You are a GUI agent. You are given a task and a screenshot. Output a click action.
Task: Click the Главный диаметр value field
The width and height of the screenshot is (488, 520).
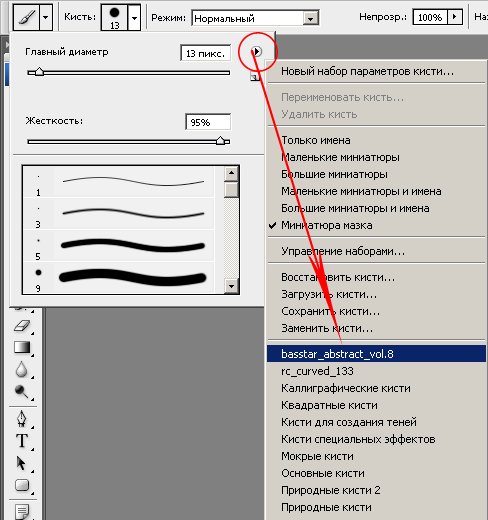tap(205, 53)
